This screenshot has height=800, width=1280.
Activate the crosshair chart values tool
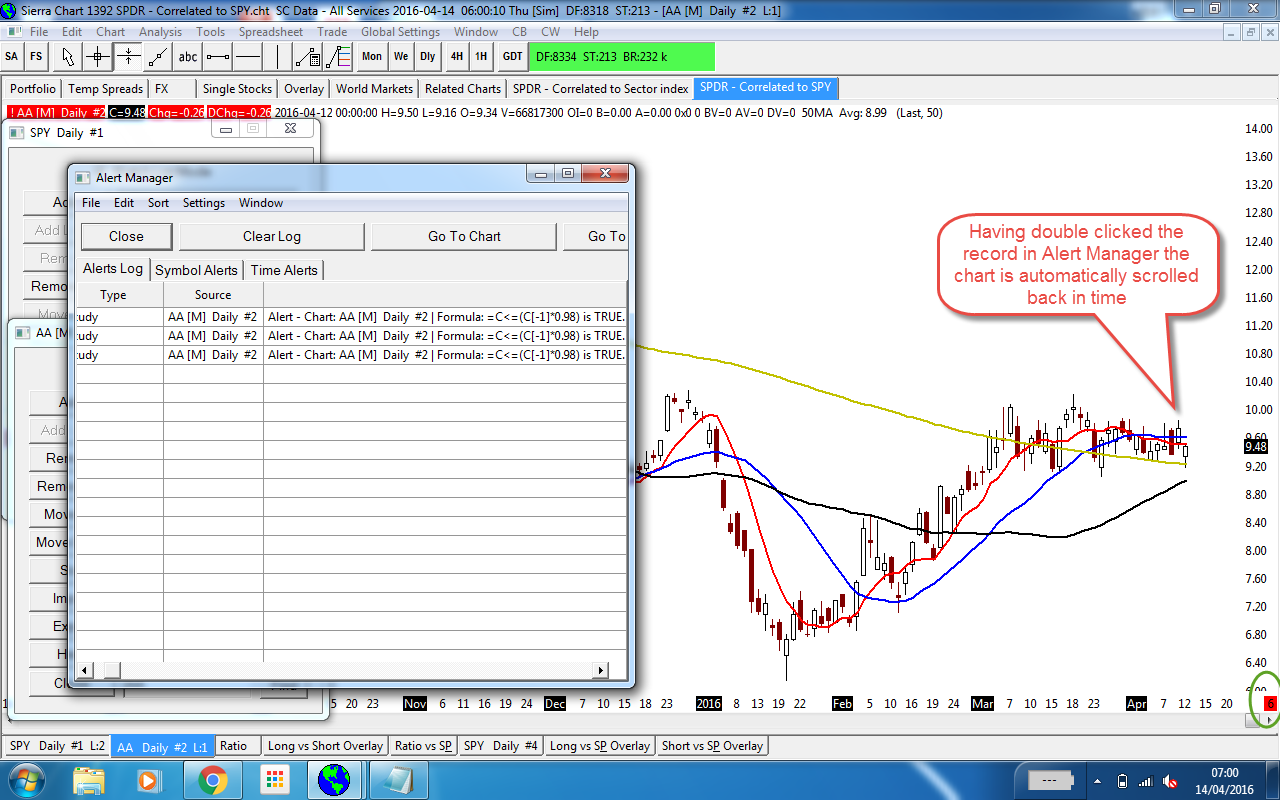[x=98, y=56]
